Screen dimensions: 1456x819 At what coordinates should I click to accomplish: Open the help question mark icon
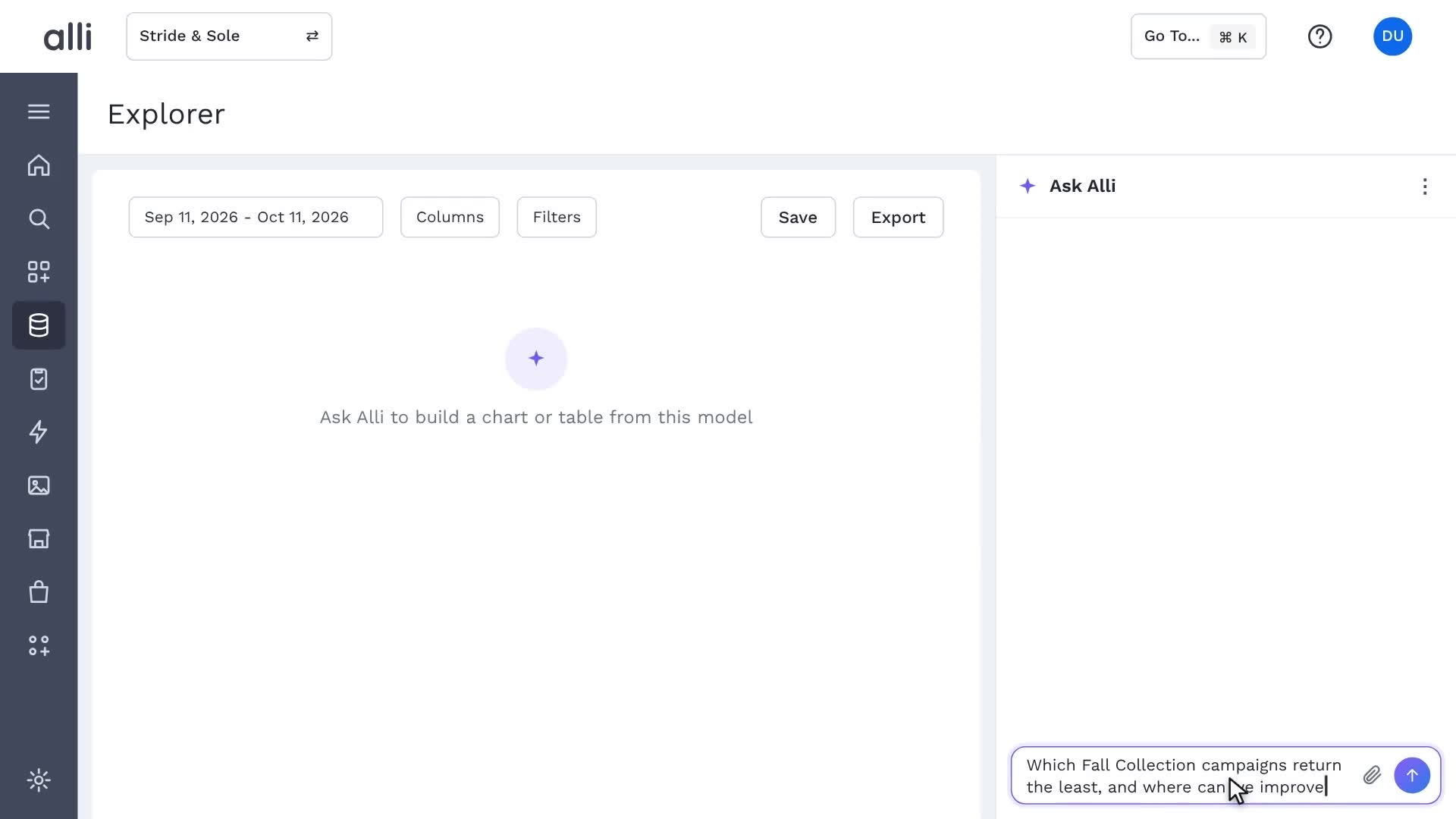coord(1319,36)
